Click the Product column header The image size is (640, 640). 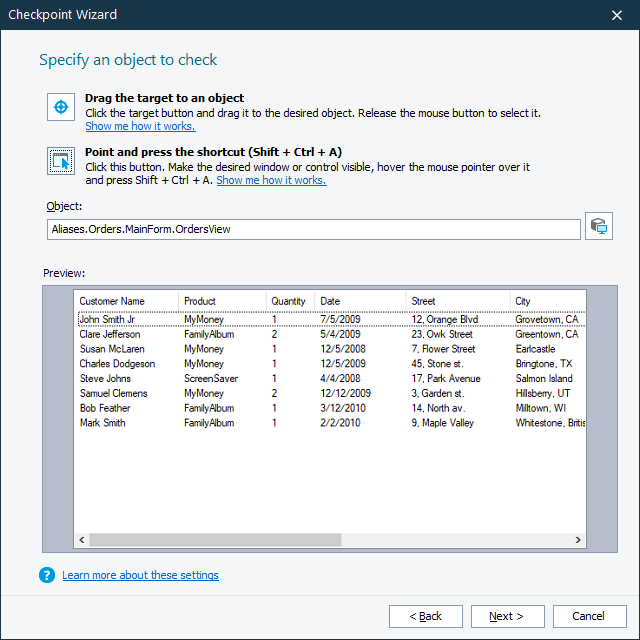[x=200, y=301]
